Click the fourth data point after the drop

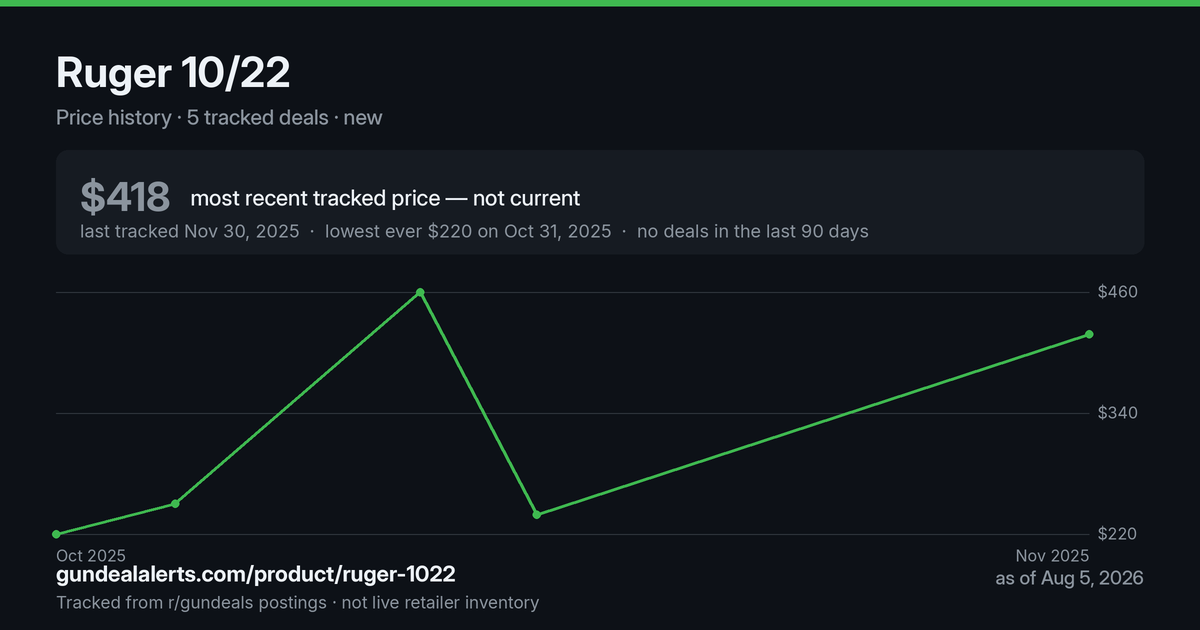[x=537, y=514]
